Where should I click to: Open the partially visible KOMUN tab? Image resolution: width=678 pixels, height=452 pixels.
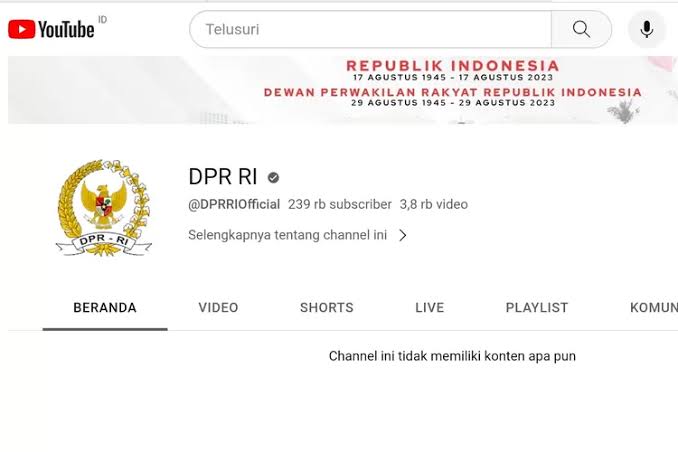click(653, 308)
